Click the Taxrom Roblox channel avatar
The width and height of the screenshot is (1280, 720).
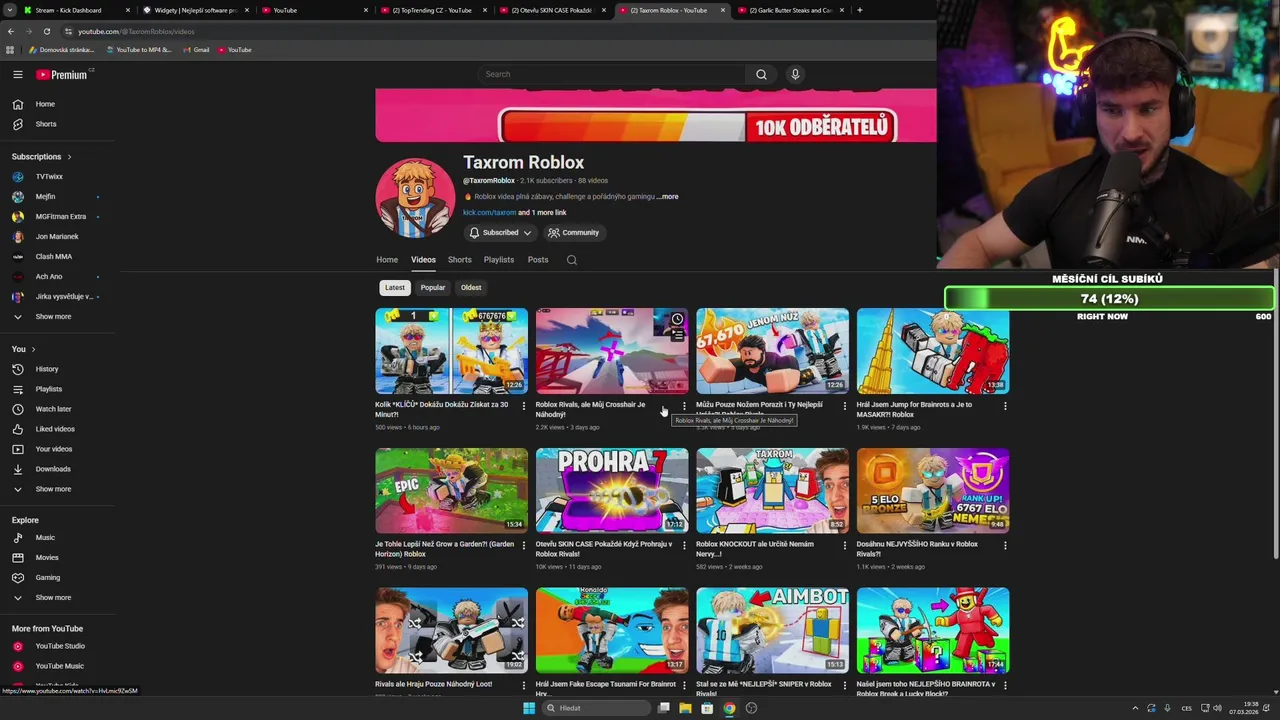[415, 197]
